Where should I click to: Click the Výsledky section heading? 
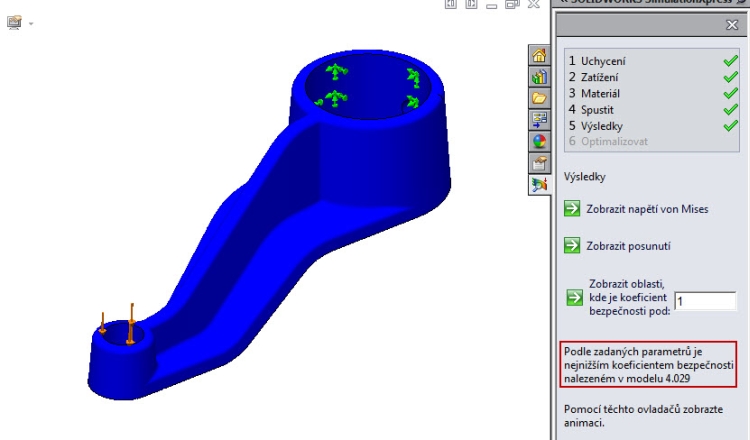585,177
